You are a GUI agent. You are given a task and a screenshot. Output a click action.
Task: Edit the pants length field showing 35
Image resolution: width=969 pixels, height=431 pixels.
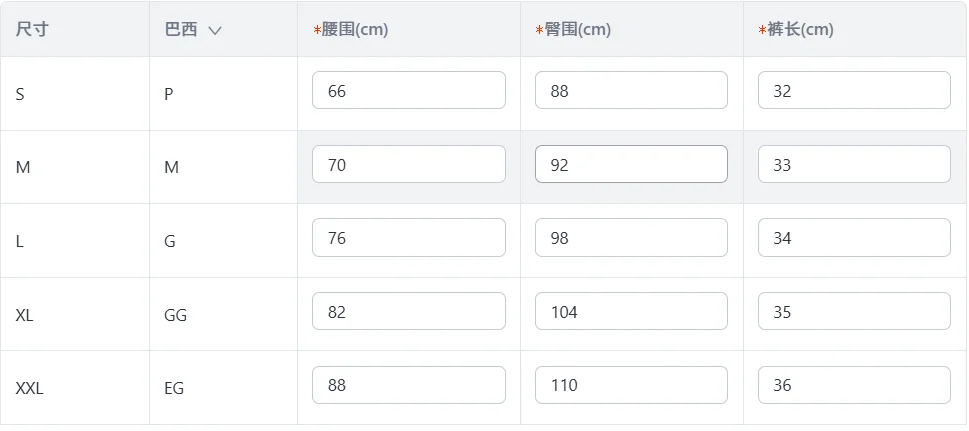[x=853, y=312]
